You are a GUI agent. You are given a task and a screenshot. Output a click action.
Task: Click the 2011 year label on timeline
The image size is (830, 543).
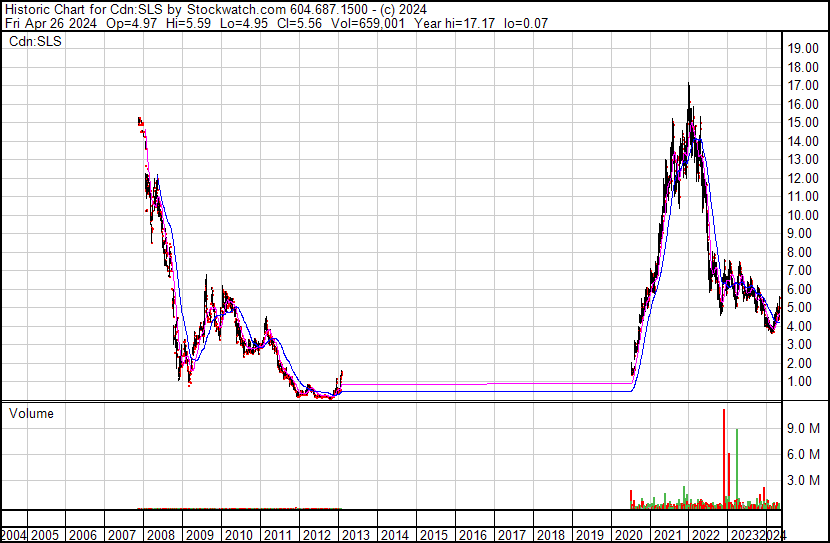click(x=278, y=535)
